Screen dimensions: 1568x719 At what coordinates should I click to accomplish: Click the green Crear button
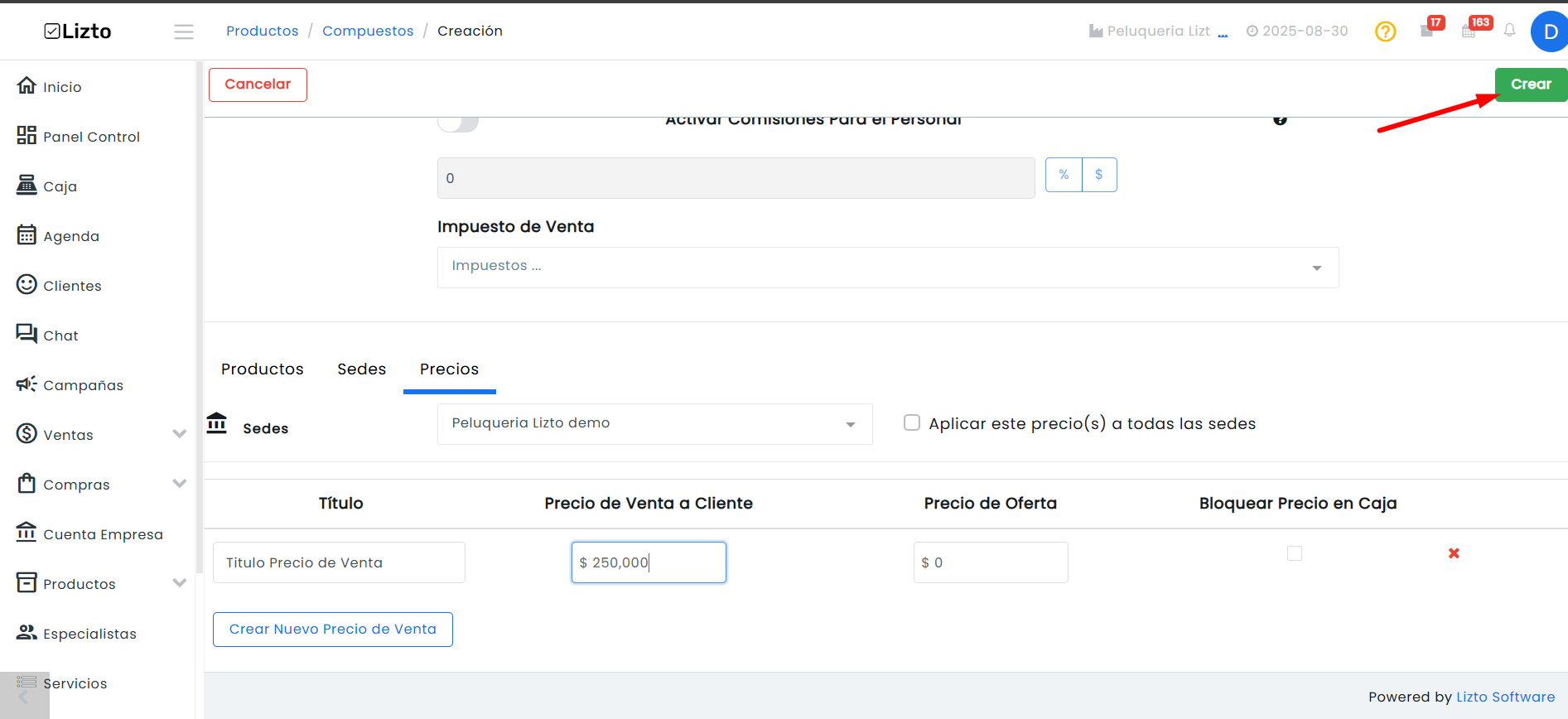click(1531, 84)
